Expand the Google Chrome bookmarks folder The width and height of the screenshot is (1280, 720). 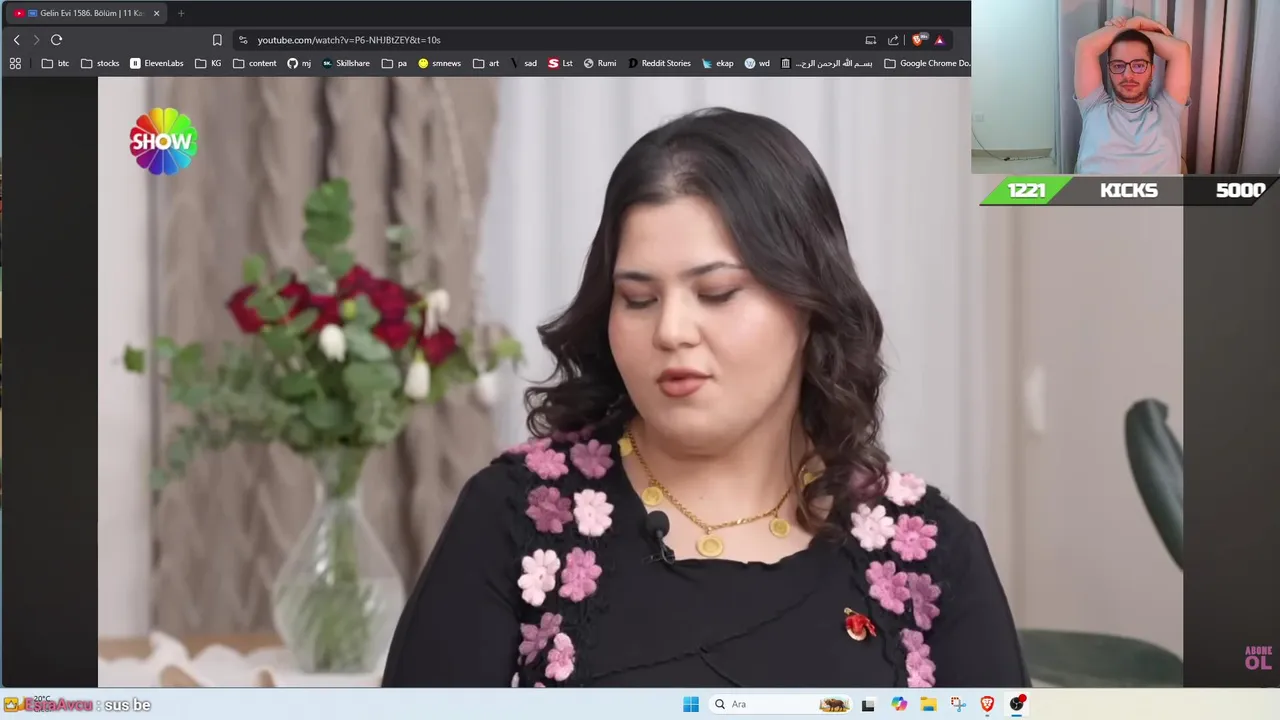[927, 63]
